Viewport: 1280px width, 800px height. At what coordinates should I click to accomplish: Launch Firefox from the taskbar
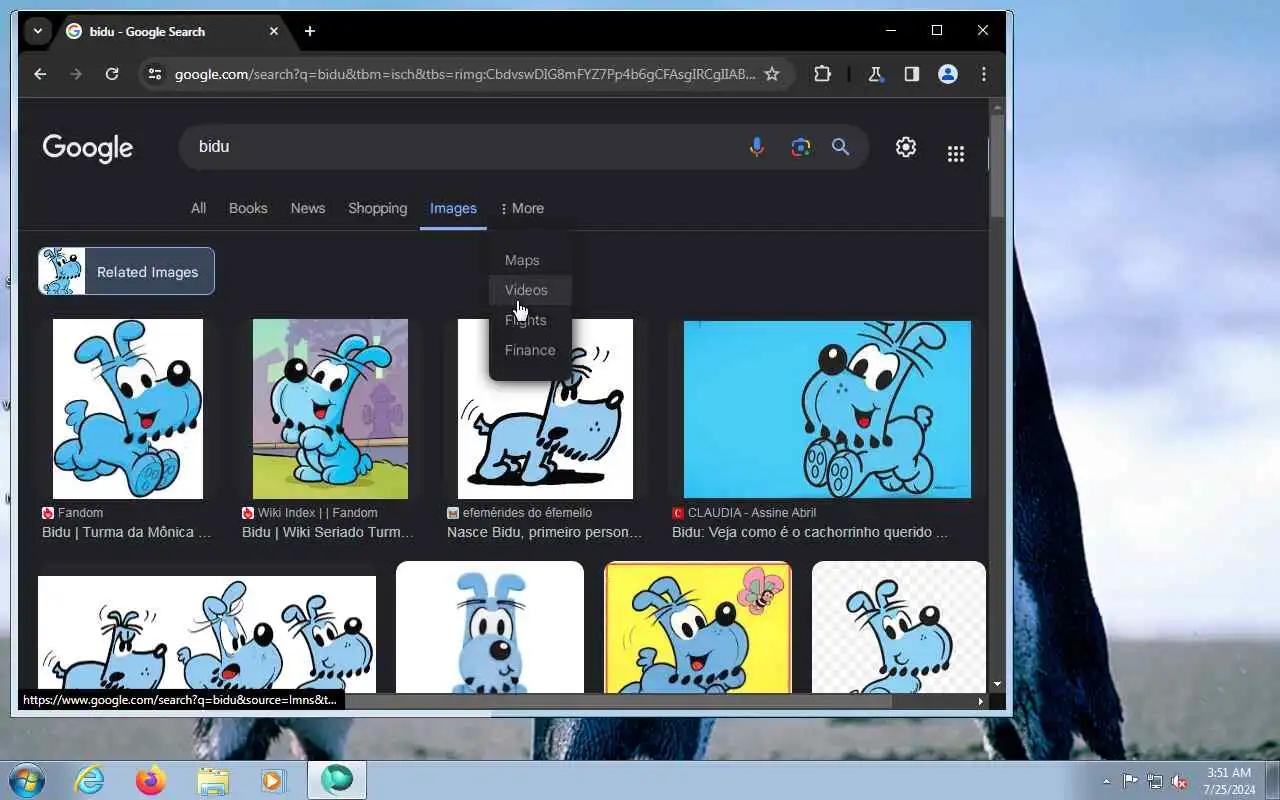tap(151, 780)
